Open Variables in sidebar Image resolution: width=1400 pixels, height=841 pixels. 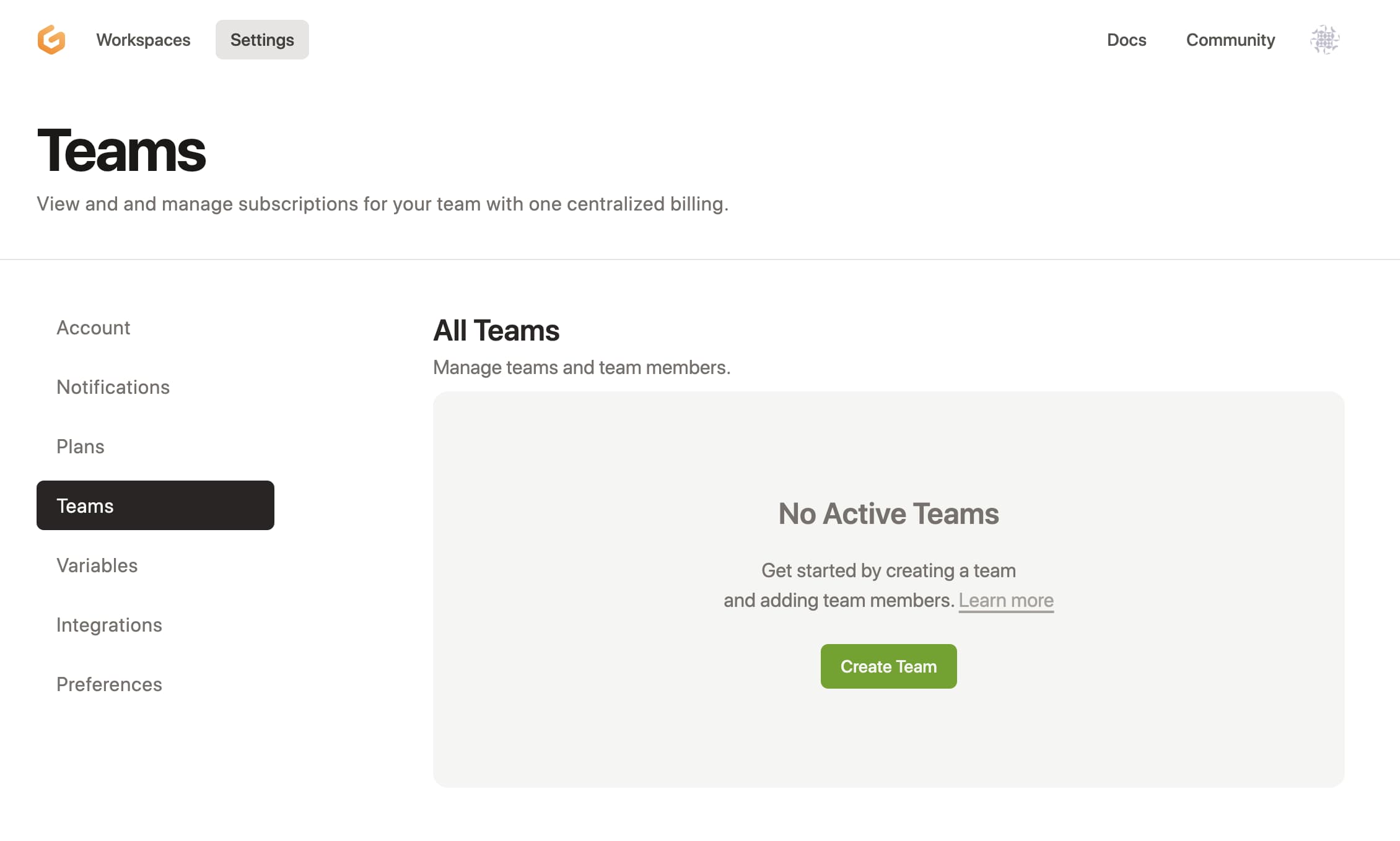coord(155,565)
